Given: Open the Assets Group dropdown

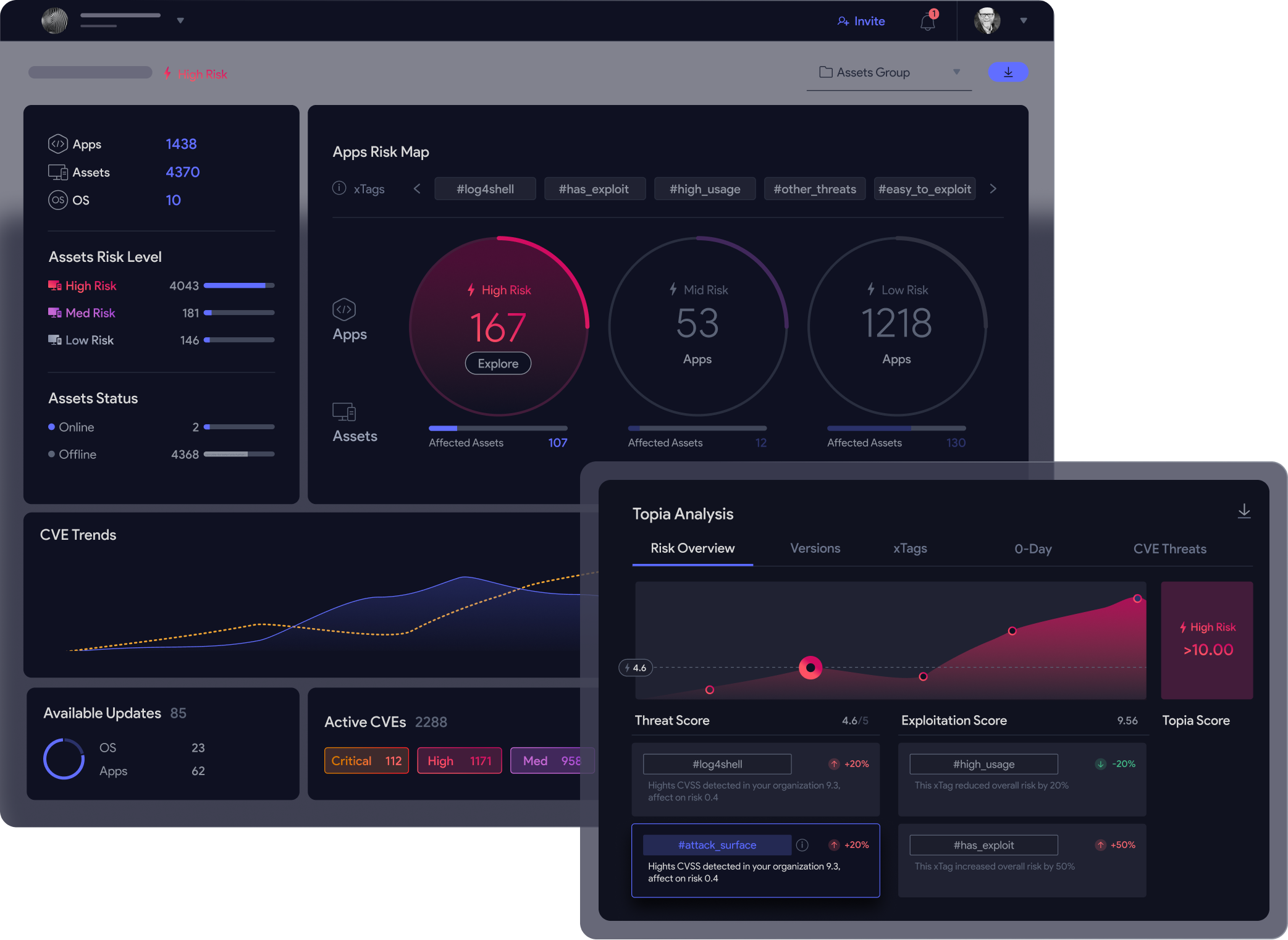Looking at the screenshot, I should 889,73.
